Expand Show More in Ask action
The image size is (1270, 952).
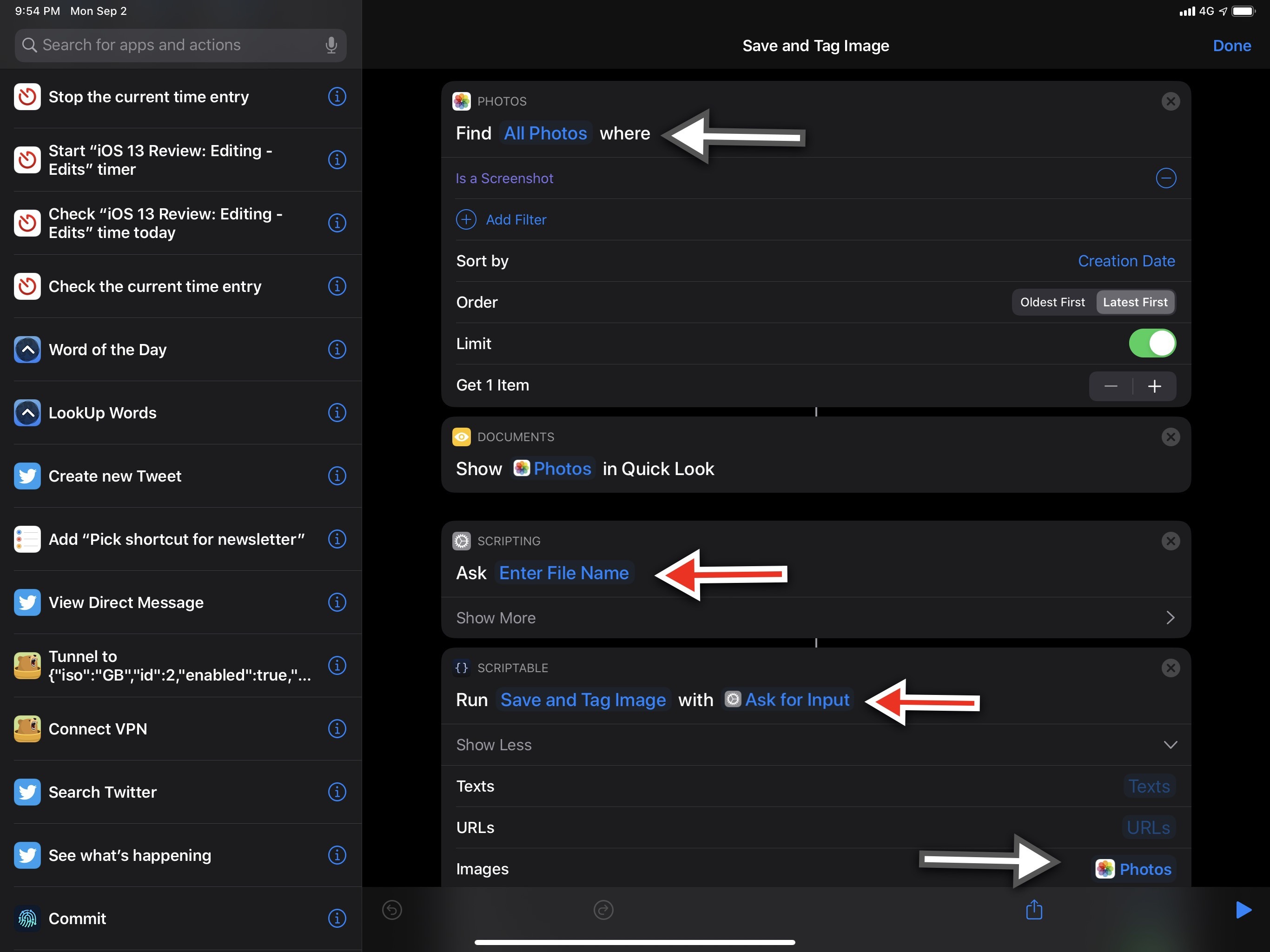(x=816, y=618)
